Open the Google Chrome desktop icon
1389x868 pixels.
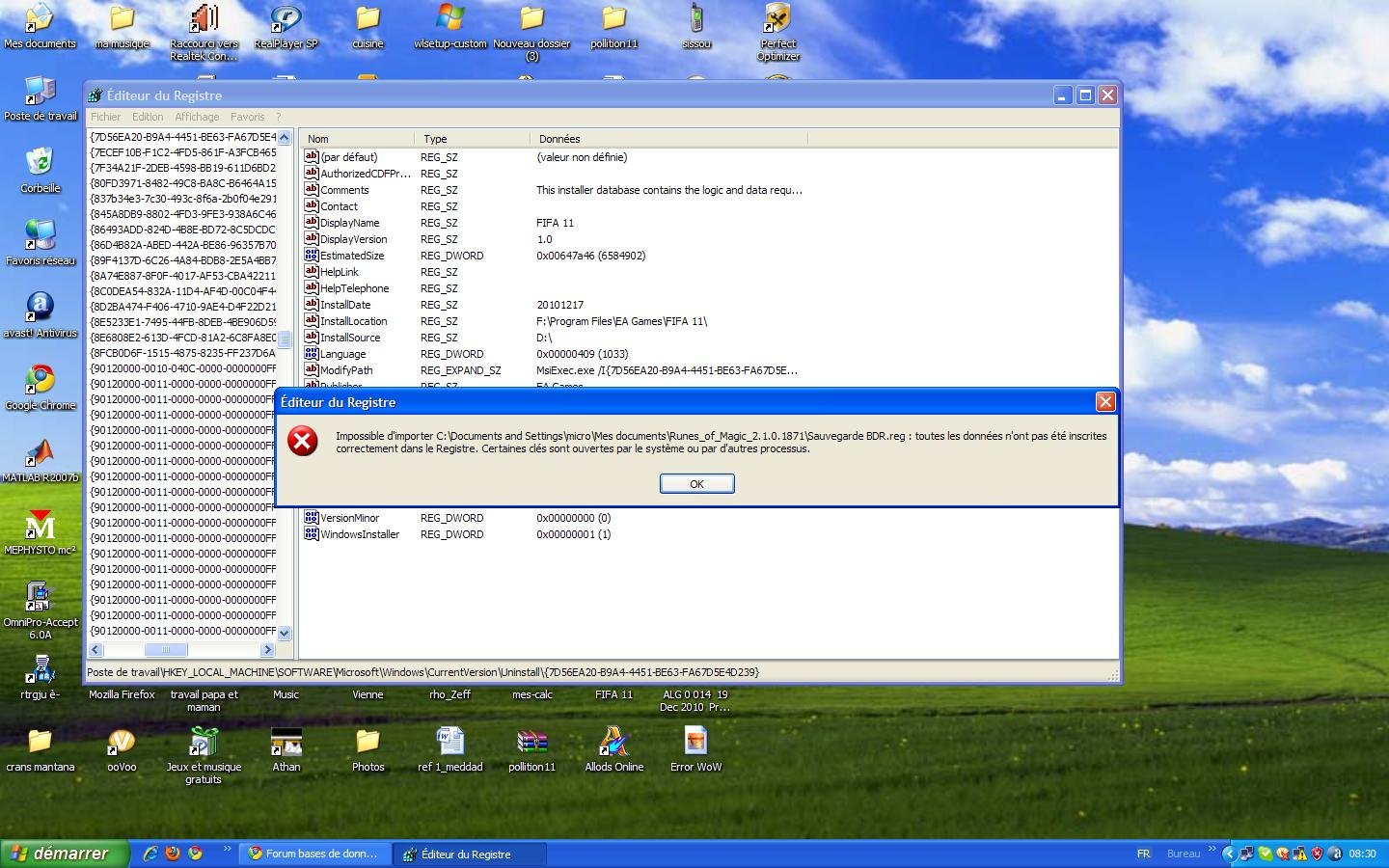point(41,381)
